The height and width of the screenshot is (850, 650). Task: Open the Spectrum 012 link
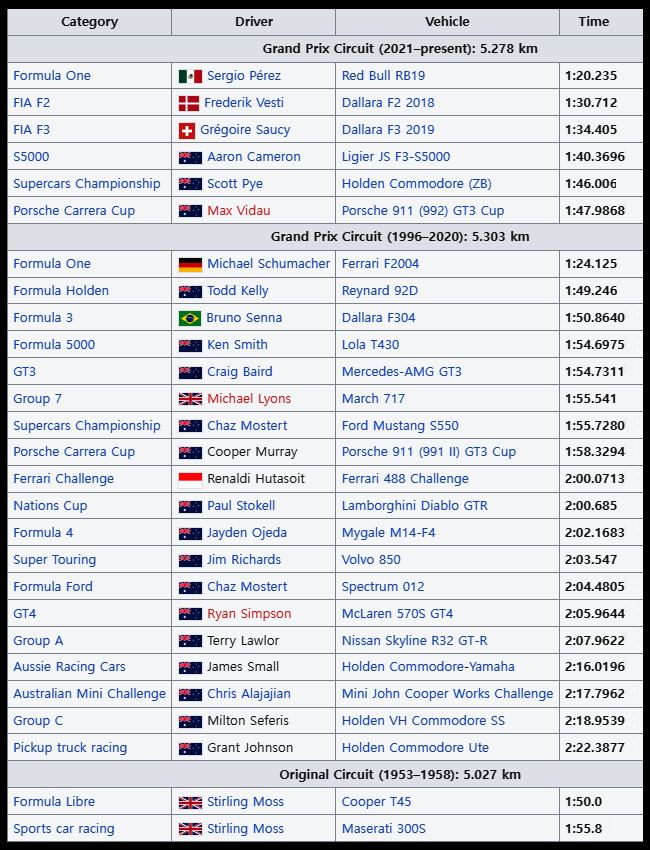pos(383,587)
